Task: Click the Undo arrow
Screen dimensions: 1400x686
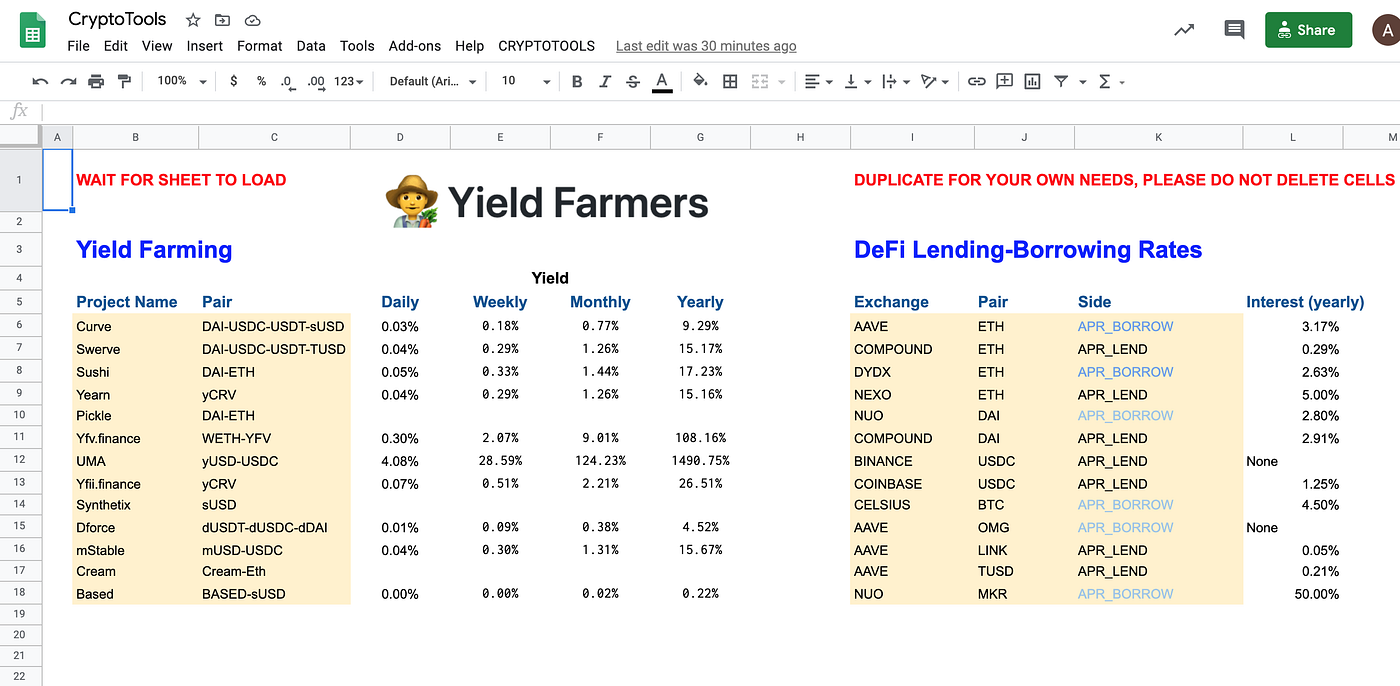Action: click(40, 81)
